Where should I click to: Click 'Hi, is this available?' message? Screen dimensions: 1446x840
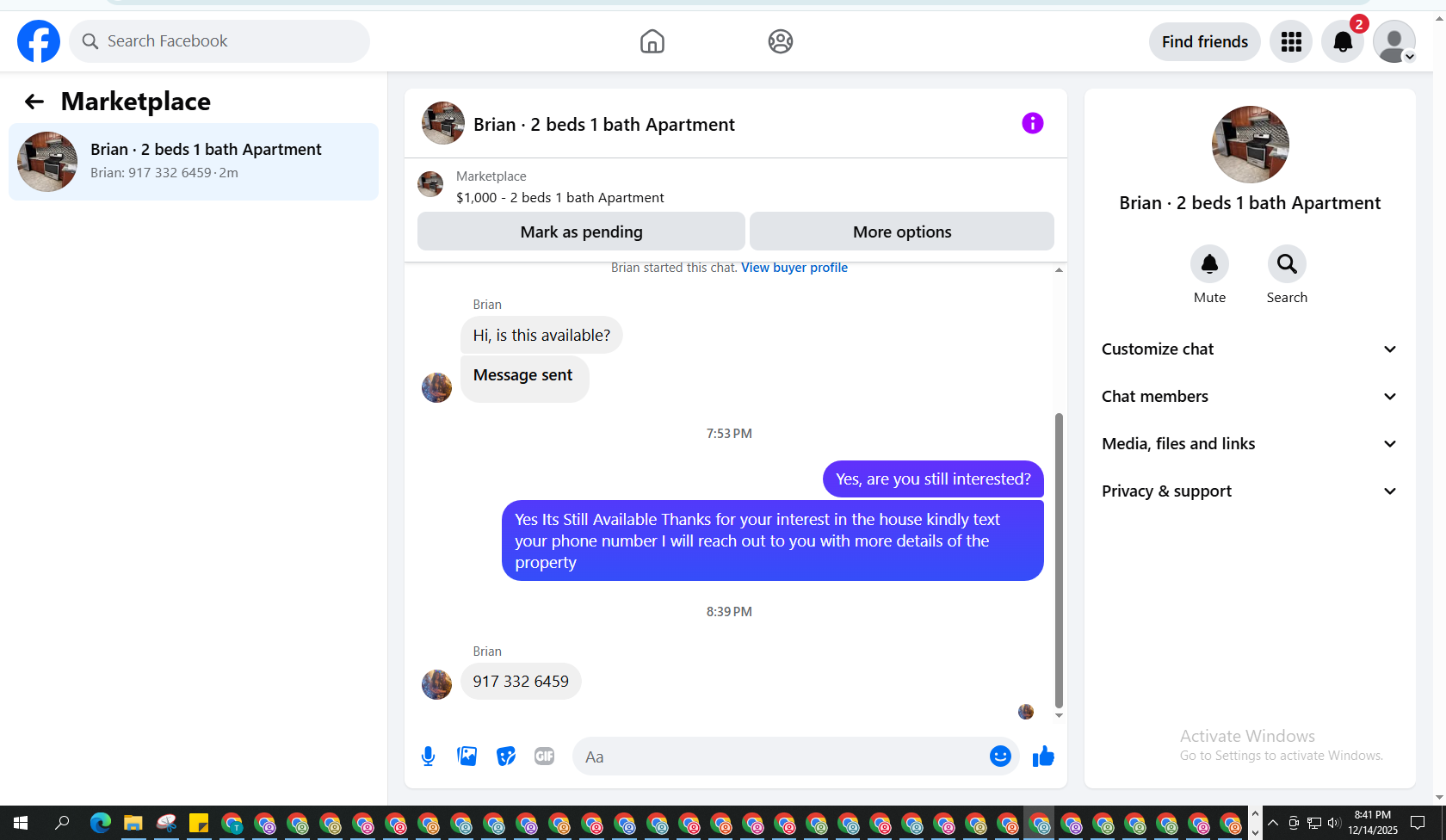(x=541, y=335)
